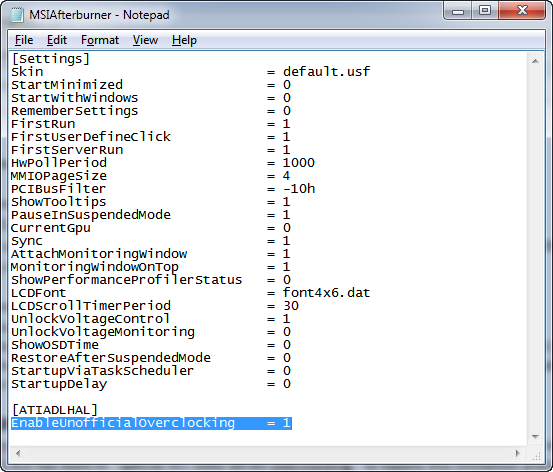The width and height of the screenshot is (553, 472).
Task: Close the Notepad window
Action: point(522,11)
